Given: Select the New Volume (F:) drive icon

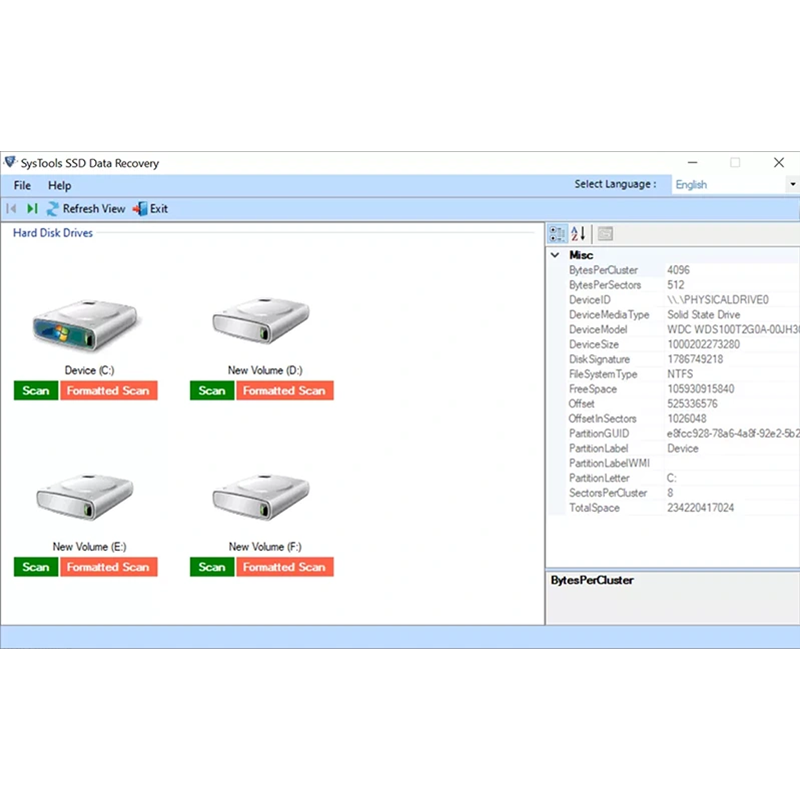Looking at the screenshot, I should point(261,496).
